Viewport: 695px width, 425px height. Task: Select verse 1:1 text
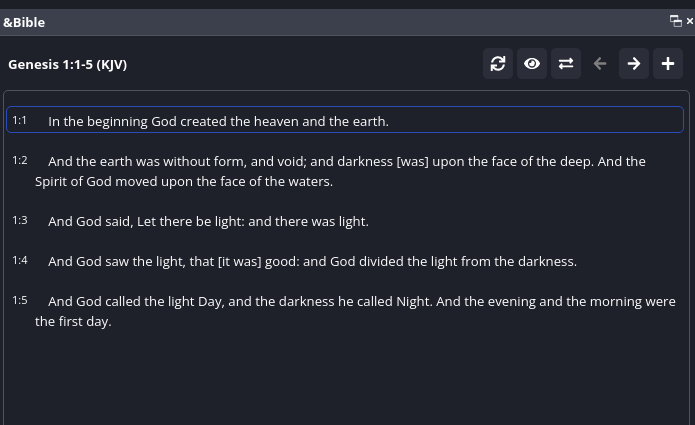pos(218,121)
